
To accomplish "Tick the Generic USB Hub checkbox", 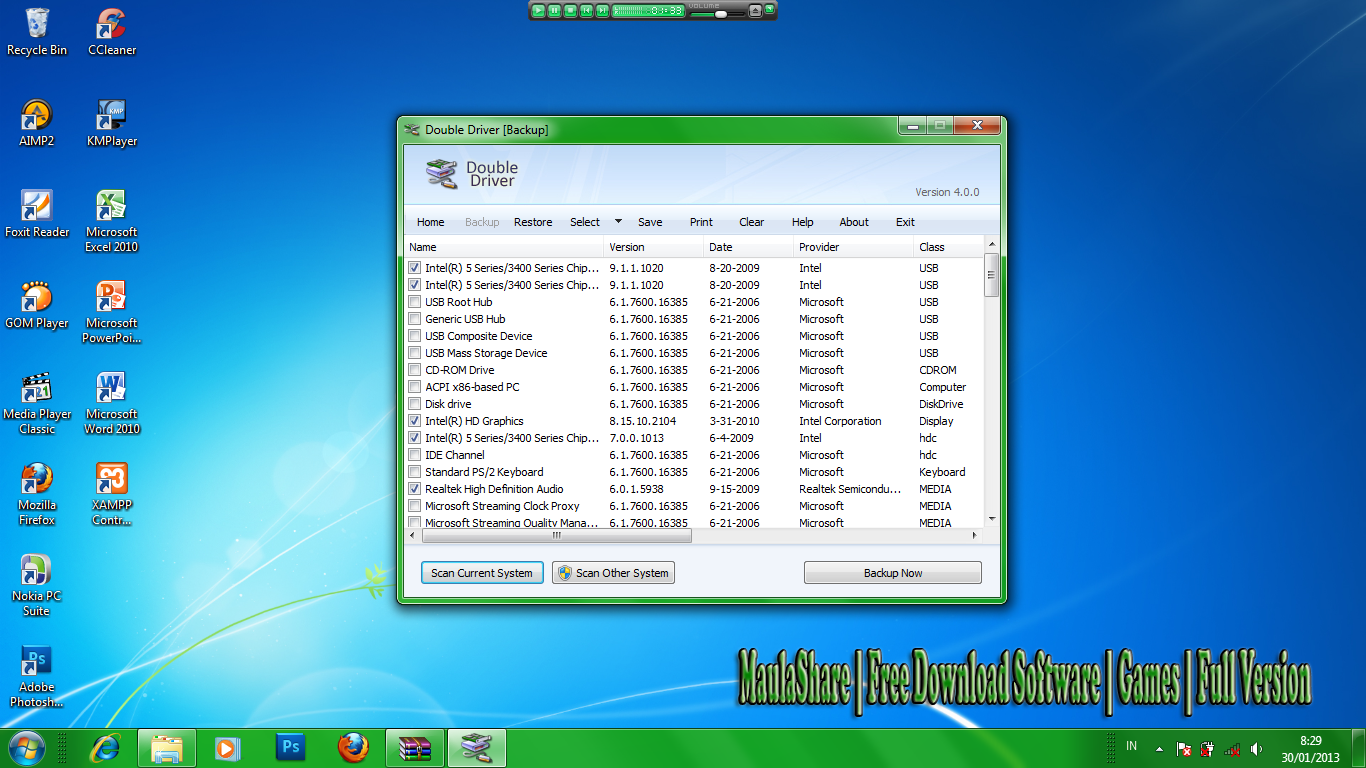I will point(414,319).
